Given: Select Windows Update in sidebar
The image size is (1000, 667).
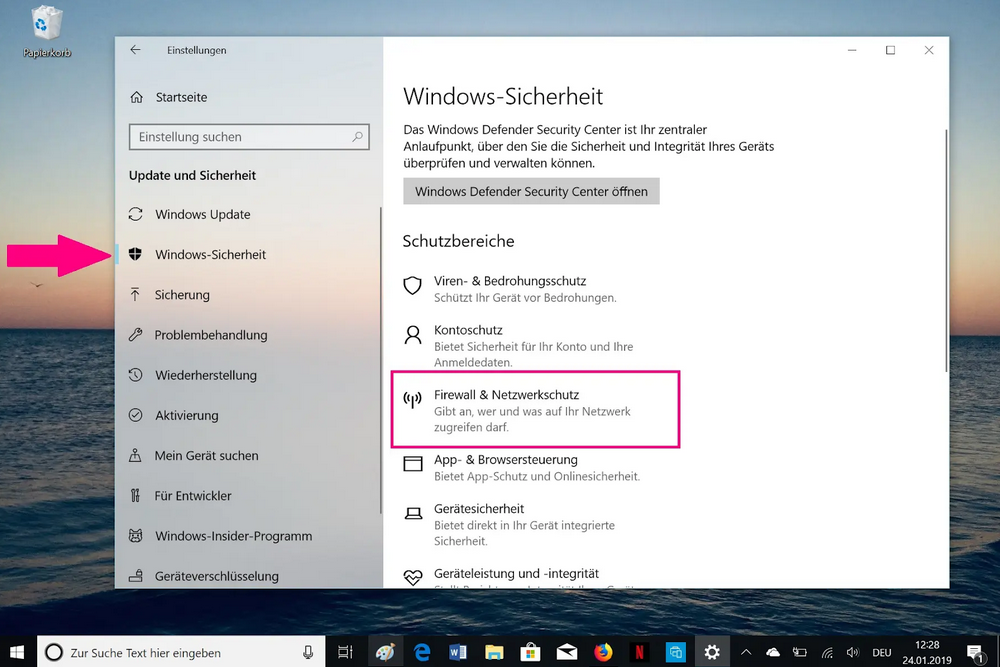Looking at the screenshot, I should tap(202, 215).
